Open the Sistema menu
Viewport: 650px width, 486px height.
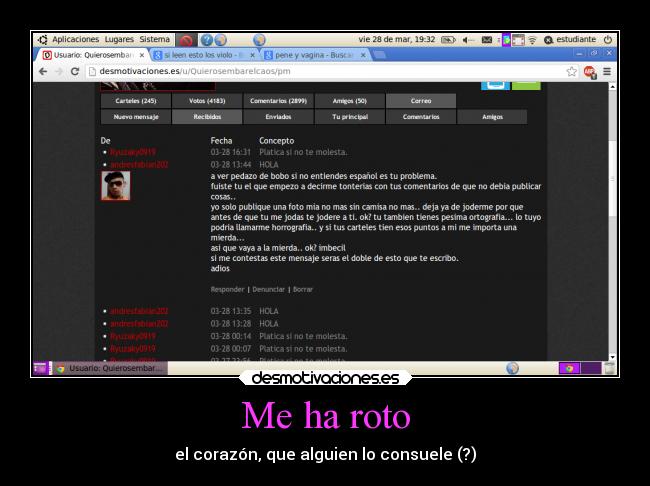point(154,39)
